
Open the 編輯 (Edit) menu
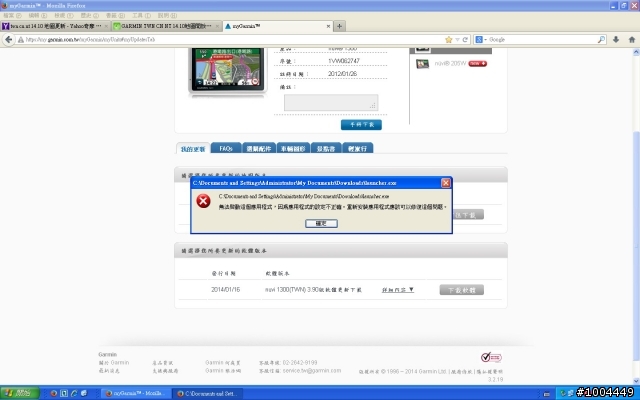click(x=38, y=16)
